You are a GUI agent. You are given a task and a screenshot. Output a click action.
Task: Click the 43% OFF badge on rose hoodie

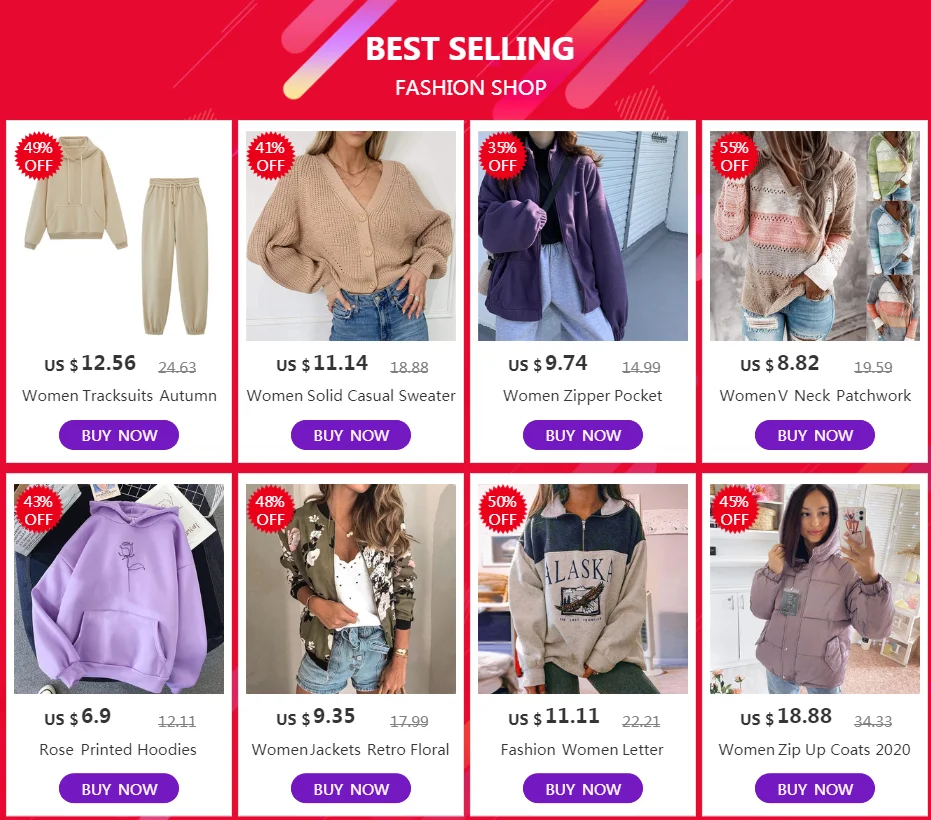pyautogui.click(x=39, y=510)
